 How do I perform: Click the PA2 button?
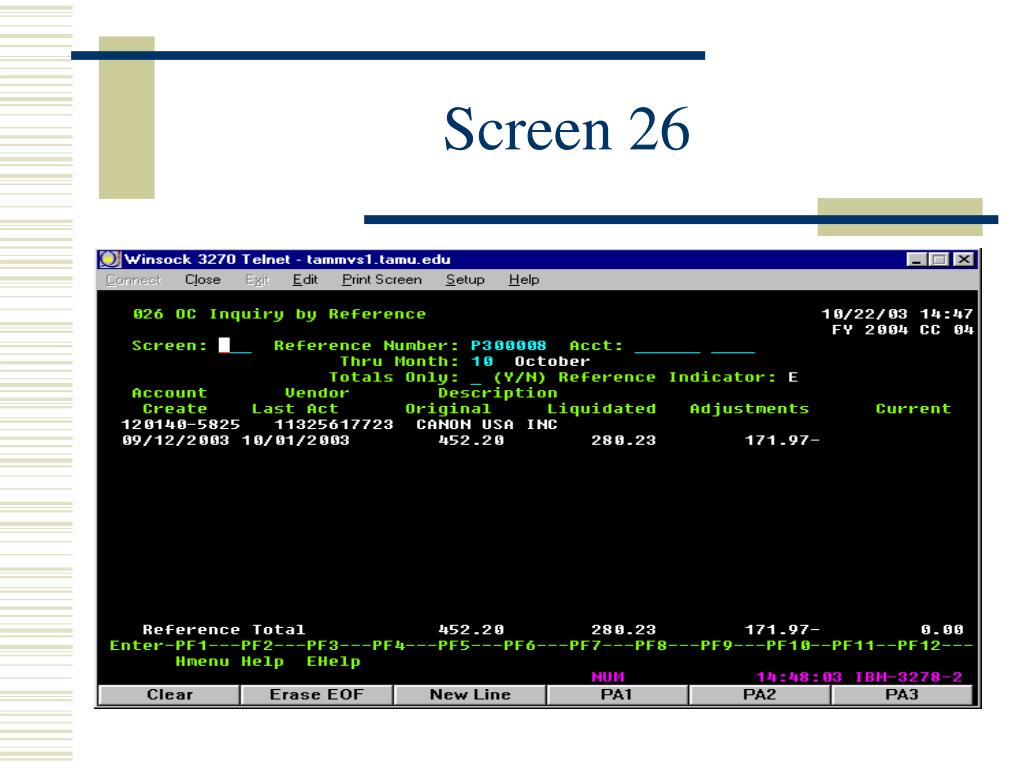click(x=759, y=695)
